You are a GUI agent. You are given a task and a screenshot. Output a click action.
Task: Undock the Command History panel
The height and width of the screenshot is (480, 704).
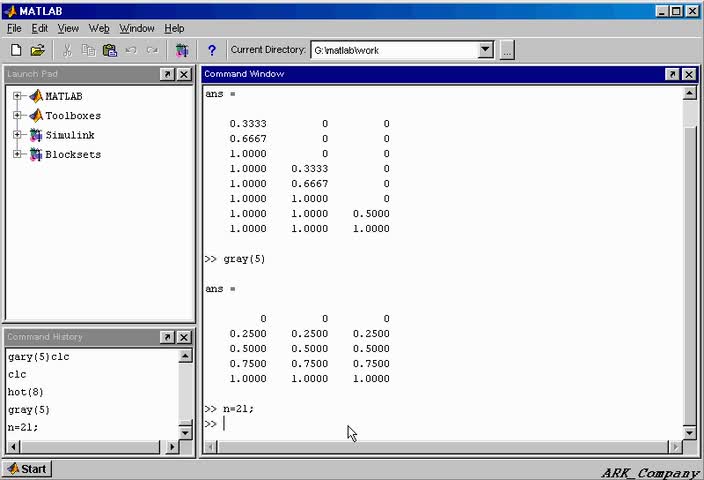pyautogui.click(x=167, y=337)
